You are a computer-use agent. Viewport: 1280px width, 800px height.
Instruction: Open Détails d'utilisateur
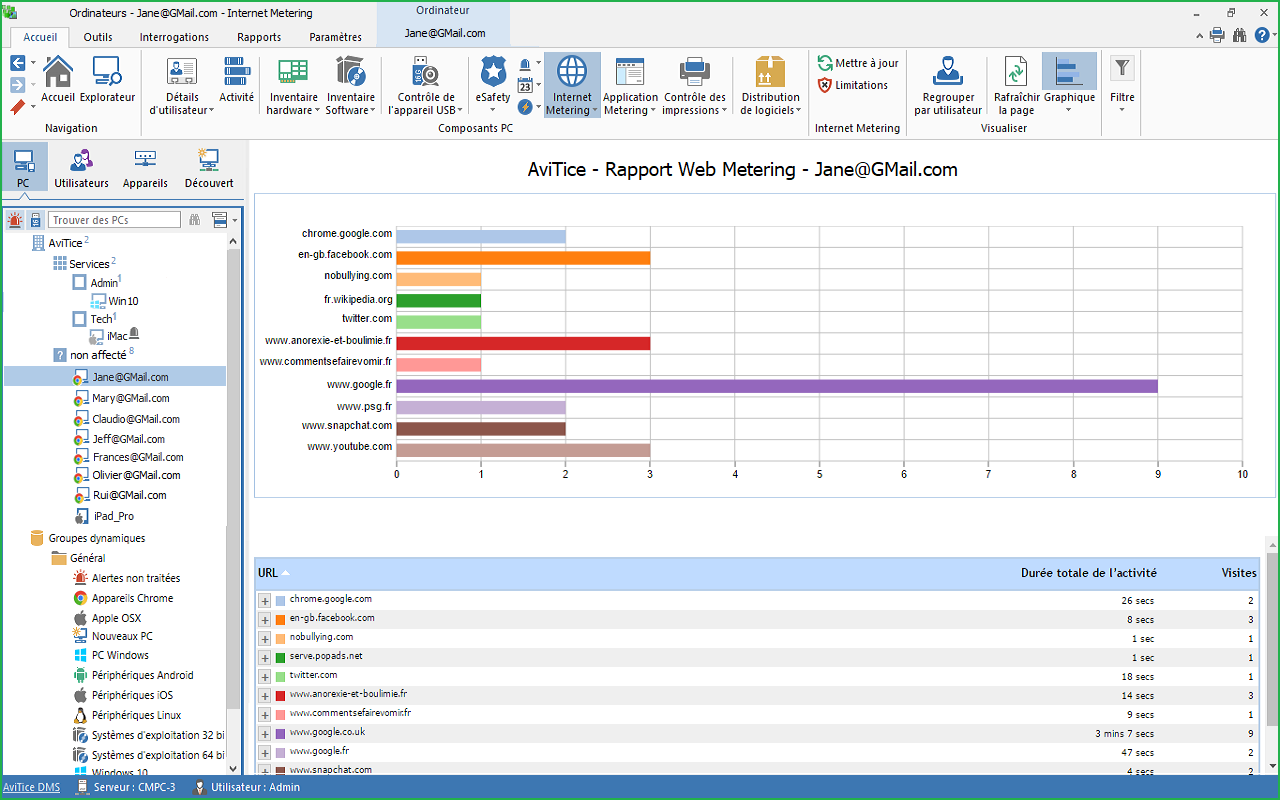181,86
